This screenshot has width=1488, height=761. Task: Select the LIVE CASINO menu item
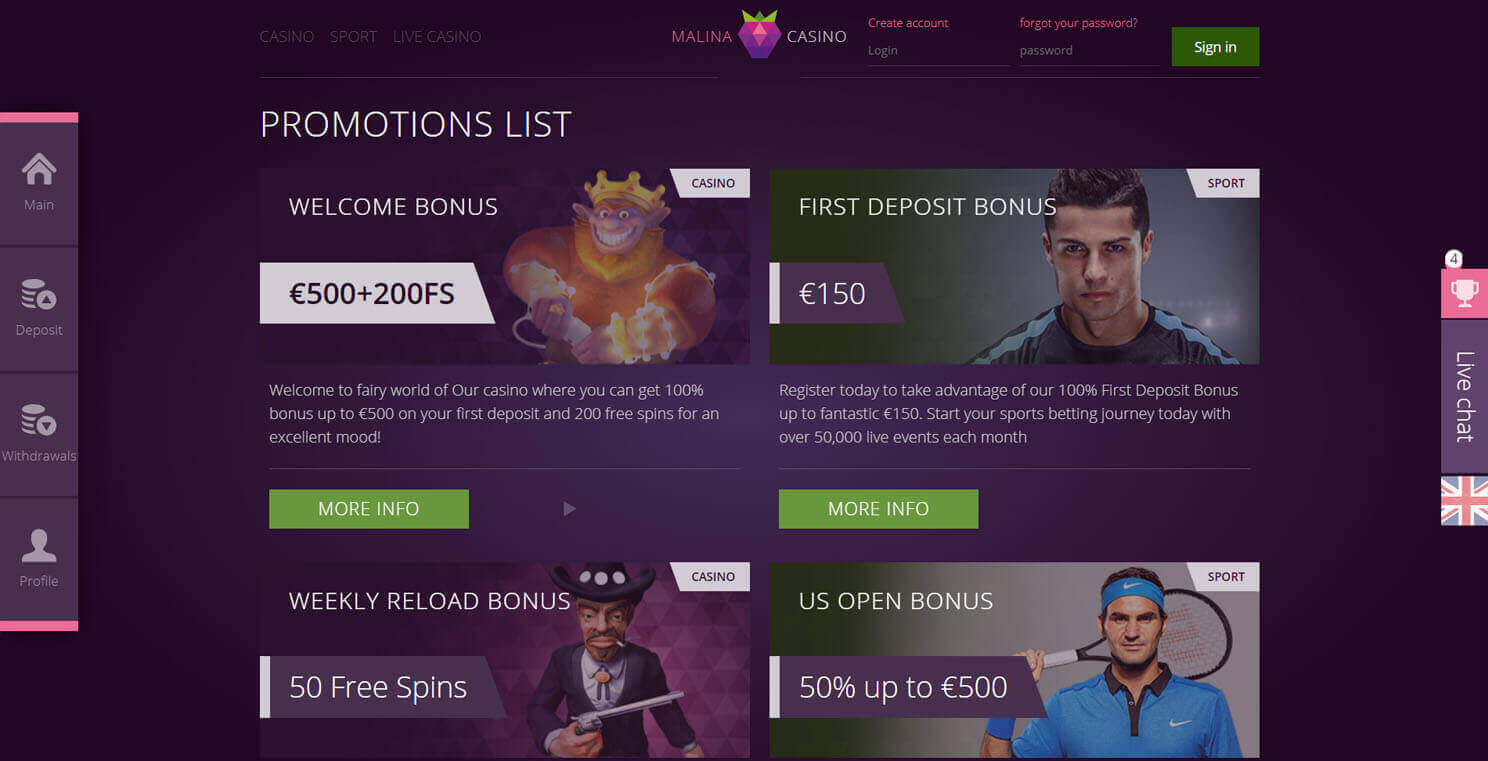point(437,37)
